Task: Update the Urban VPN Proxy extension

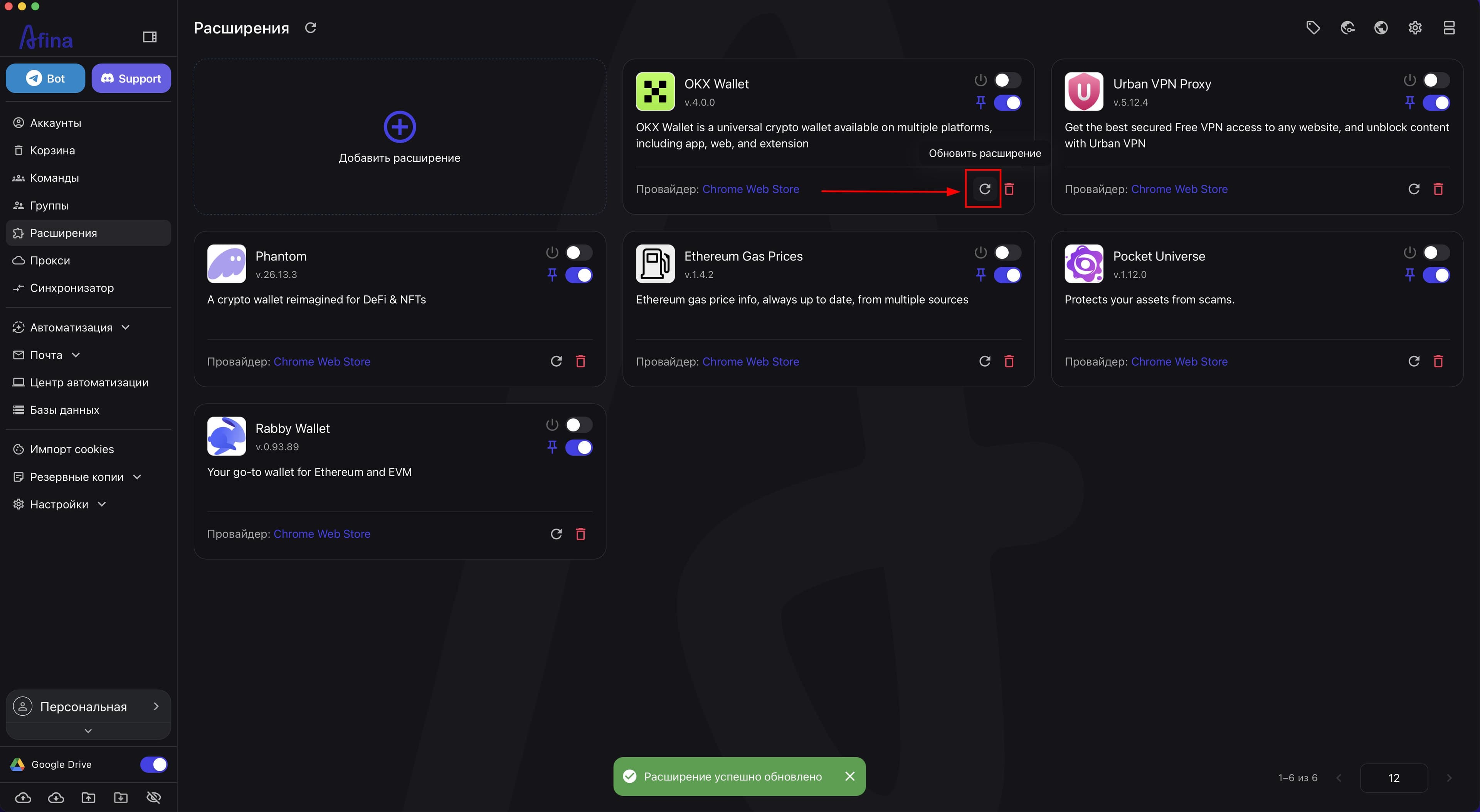Action: 1413,189
